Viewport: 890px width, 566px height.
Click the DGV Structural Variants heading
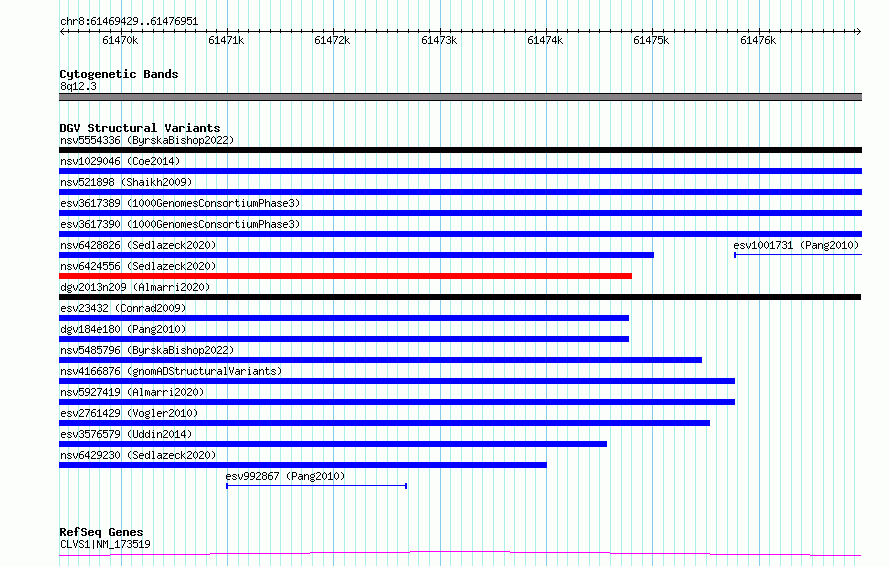point(140,128)
